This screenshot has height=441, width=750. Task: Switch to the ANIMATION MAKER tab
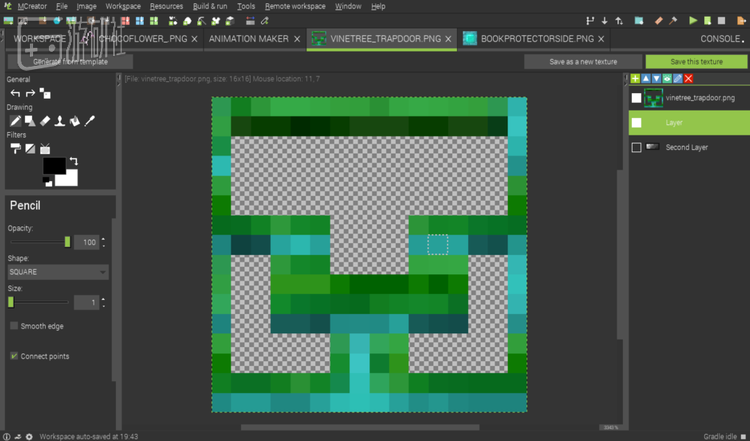click(249, 39)
